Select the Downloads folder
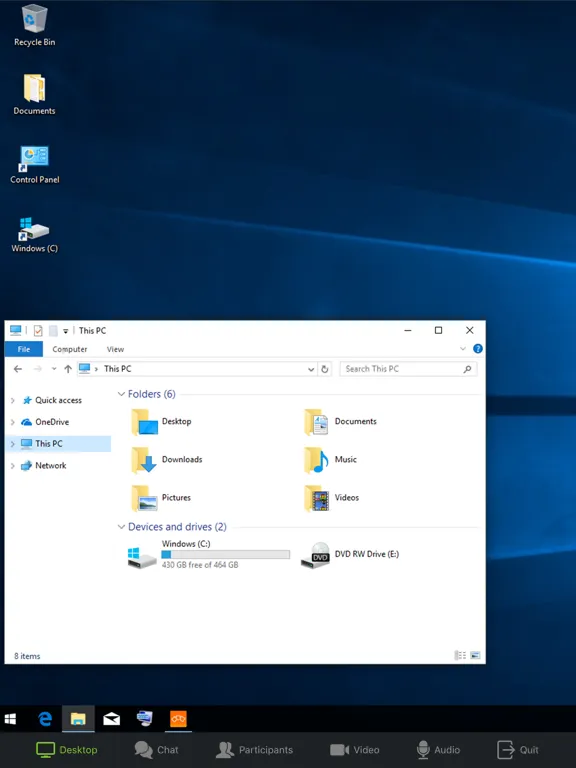Viewport: 576px width, 768px height. click(x=167, y=460)
